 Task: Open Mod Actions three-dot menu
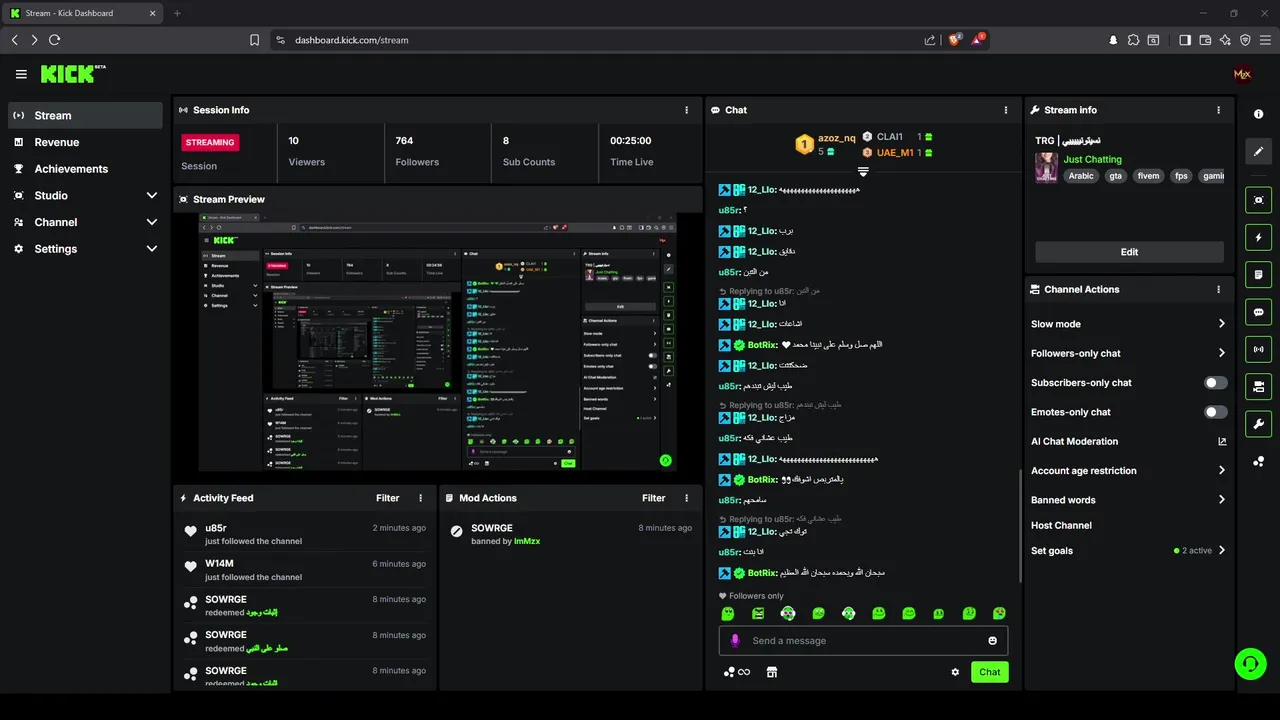686,498
